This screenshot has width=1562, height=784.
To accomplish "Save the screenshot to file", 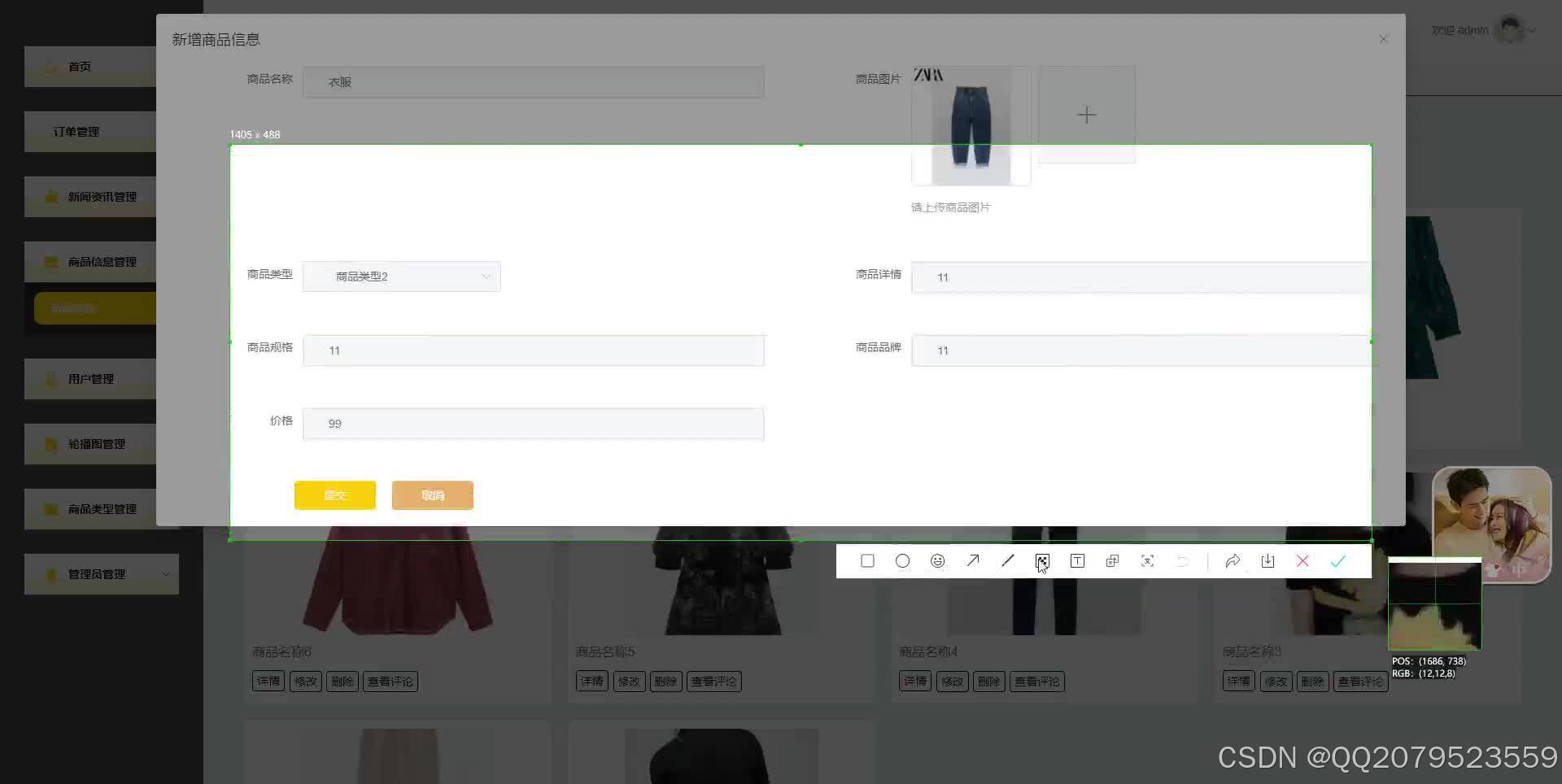I will tap(1267, 561).
